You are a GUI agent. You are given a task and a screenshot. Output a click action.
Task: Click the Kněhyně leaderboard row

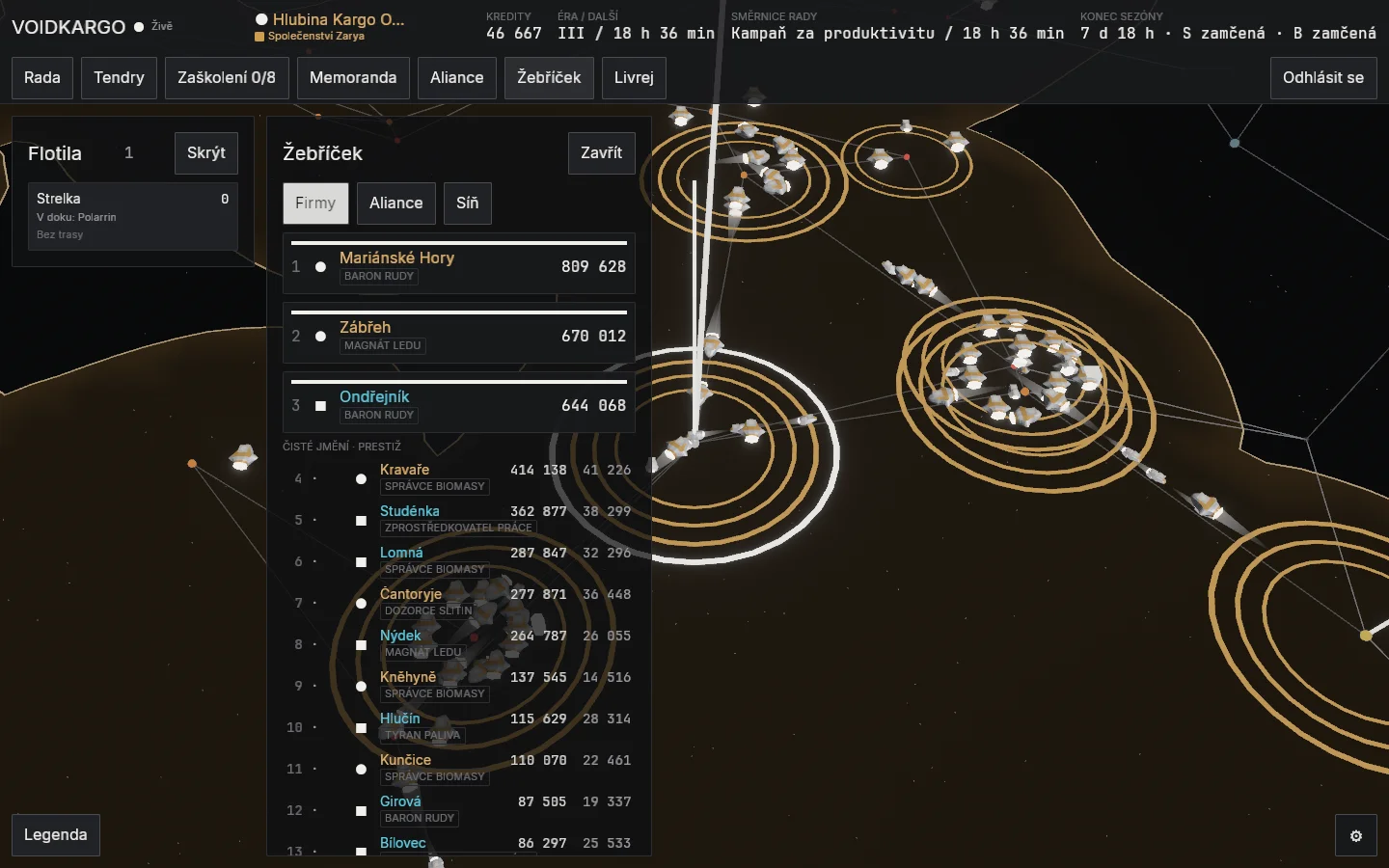coord(459,686)
